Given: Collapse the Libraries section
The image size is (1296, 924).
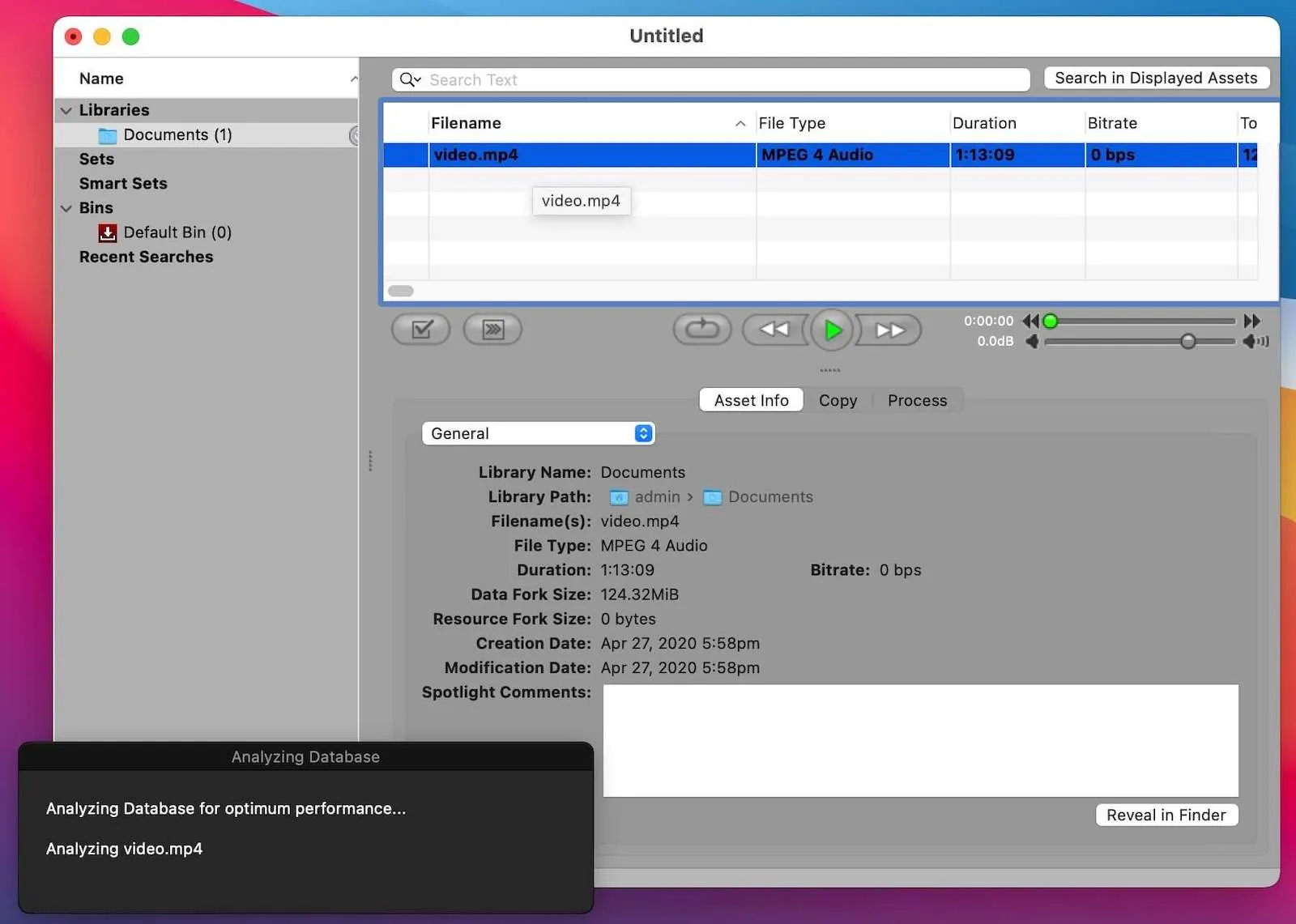Looking at the screenshot, I should tap(66, 111).
